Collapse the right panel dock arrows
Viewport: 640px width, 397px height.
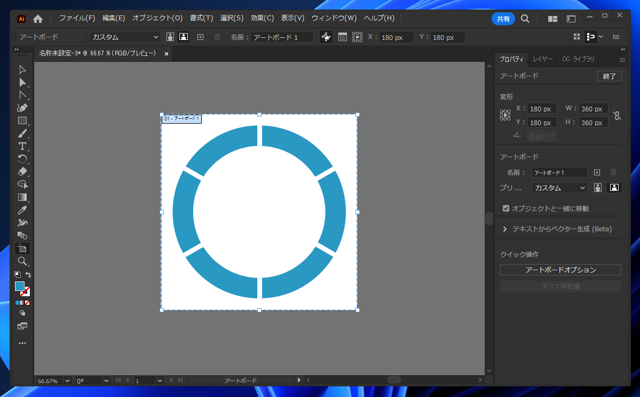tap(623, 49)
